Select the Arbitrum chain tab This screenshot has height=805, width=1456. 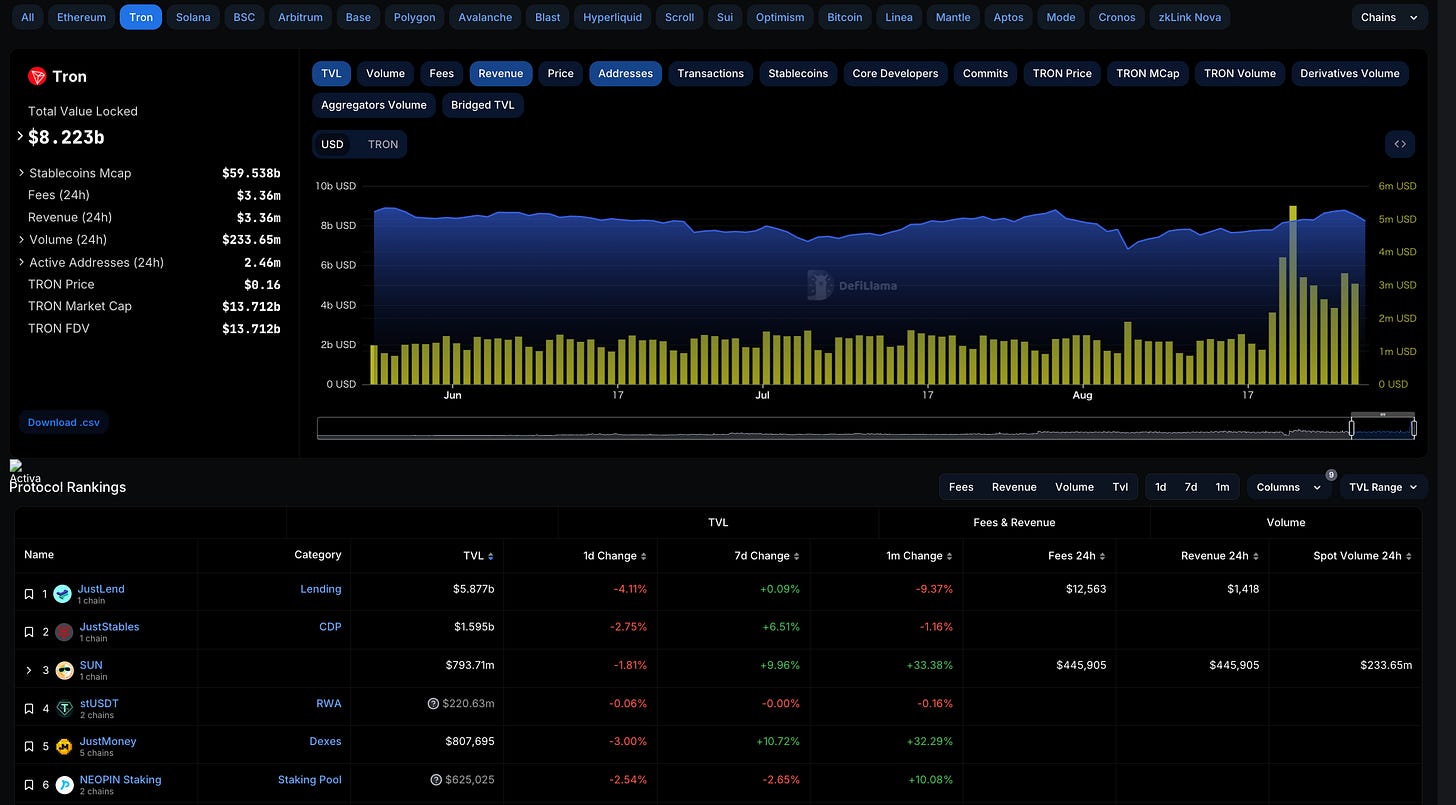[x=300, y=17]
